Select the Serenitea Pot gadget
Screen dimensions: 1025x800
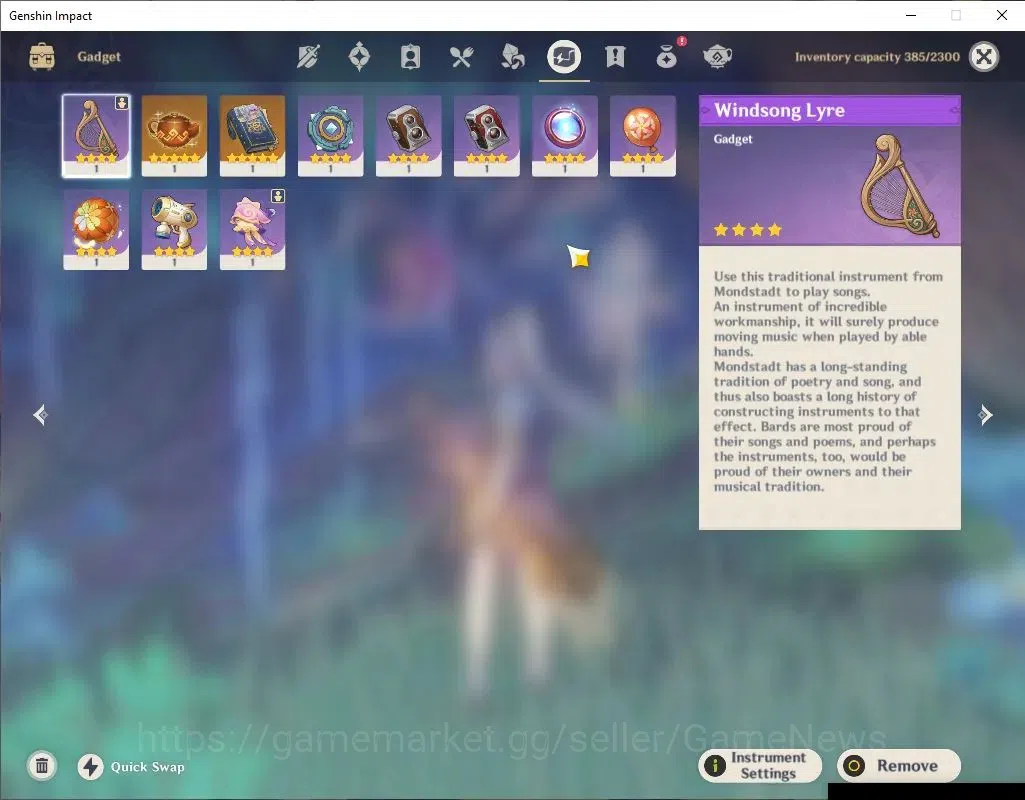(174, 136)
